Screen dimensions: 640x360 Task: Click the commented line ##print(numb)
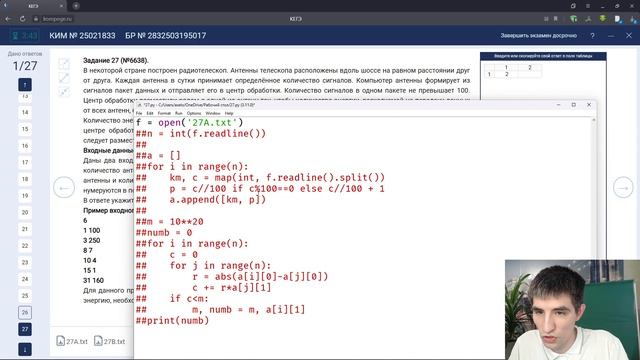pyautogui.click(x=172, y=320)
